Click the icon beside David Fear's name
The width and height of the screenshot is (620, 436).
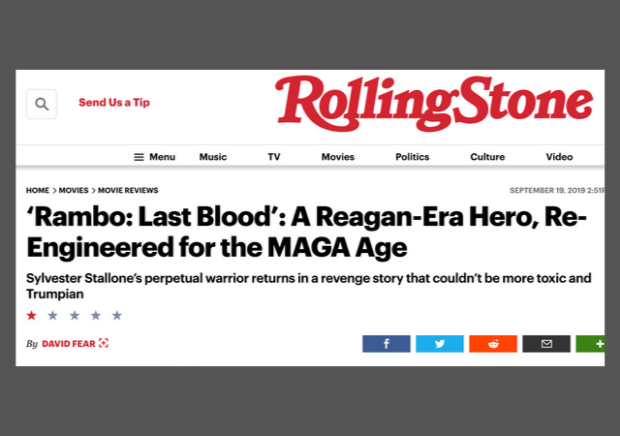104,343
